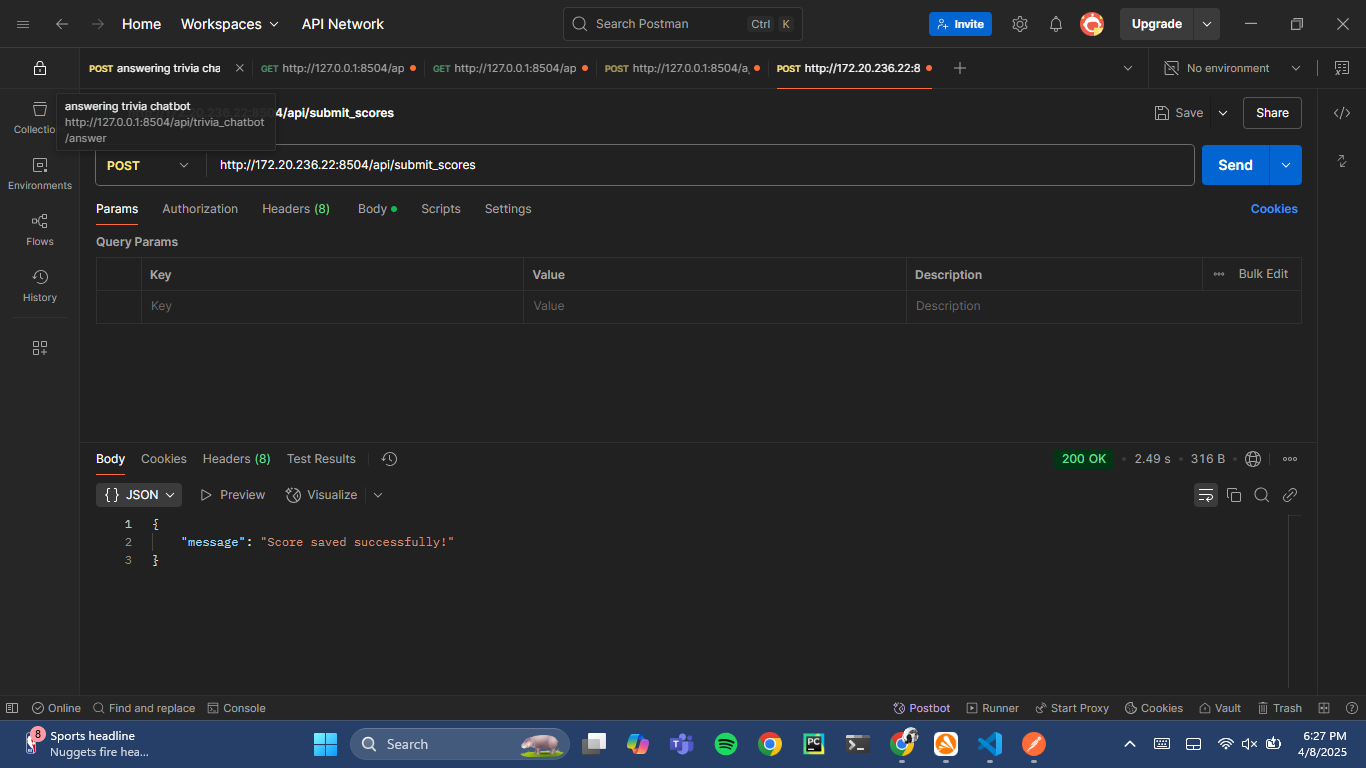
Task: Expand the POST method dropdown
Action: tap(148, 165)
